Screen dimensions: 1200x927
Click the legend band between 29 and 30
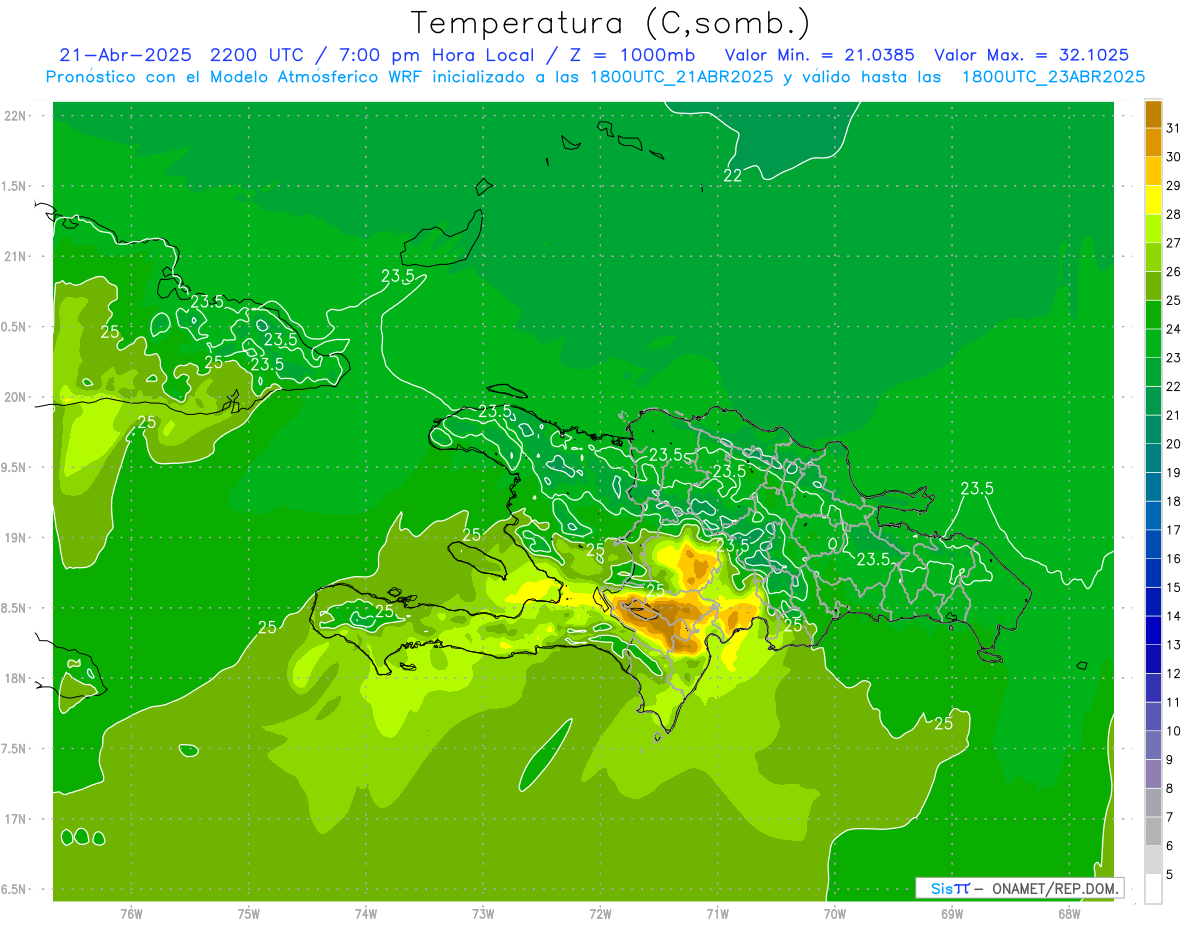click(x=1153, y=171)
